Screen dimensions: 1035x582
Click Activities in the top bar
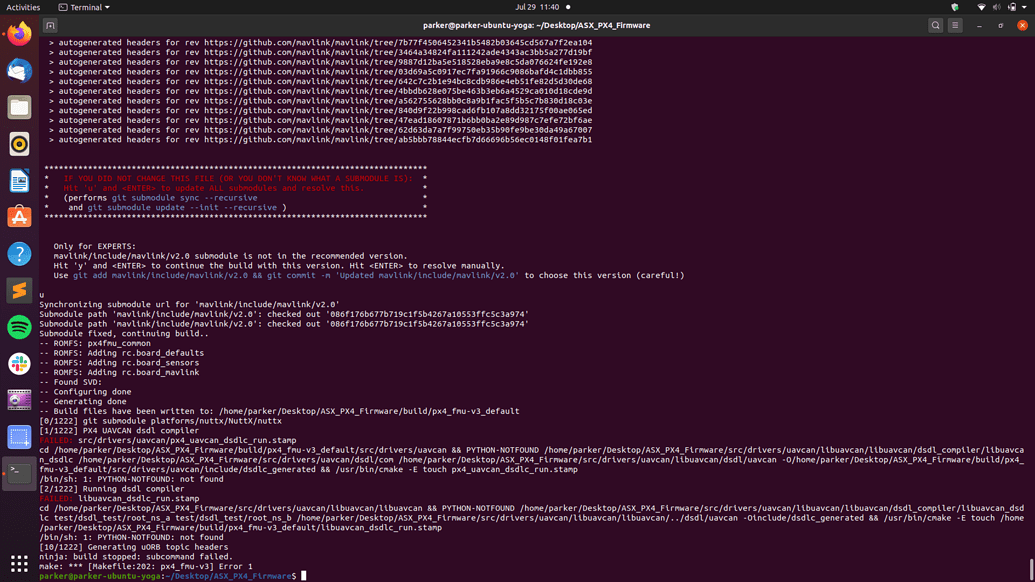(x=22, y=7)
